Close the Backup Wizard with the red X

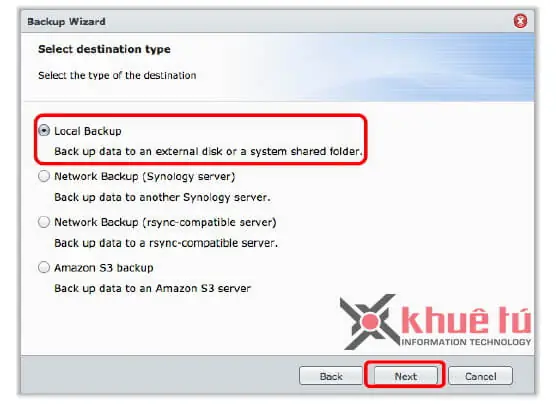[520, 21]
